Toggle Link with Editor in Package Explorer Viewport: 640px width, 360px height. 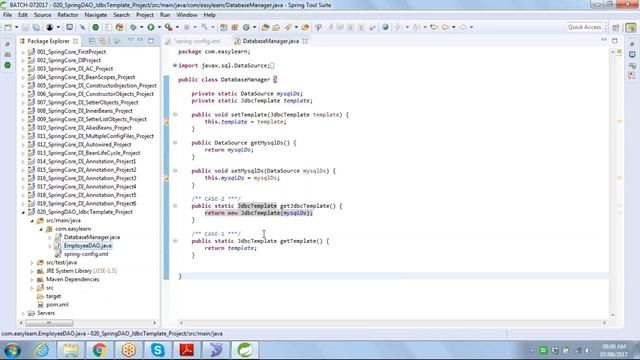[103, 41]
